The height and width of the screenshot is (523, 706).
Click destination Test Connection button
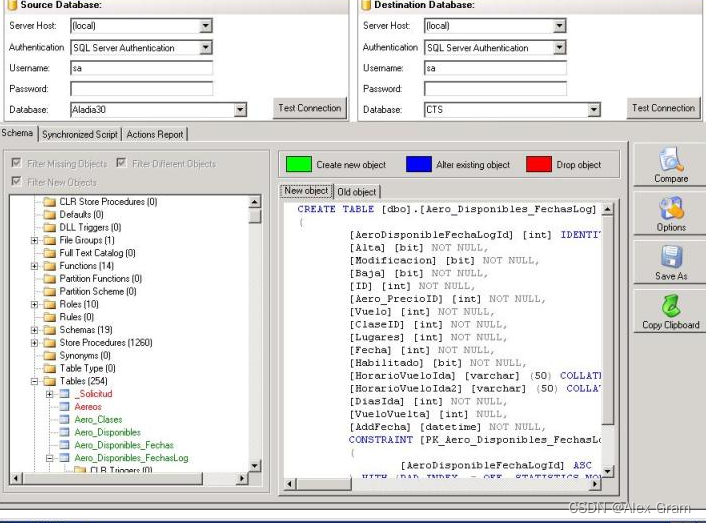663,108
